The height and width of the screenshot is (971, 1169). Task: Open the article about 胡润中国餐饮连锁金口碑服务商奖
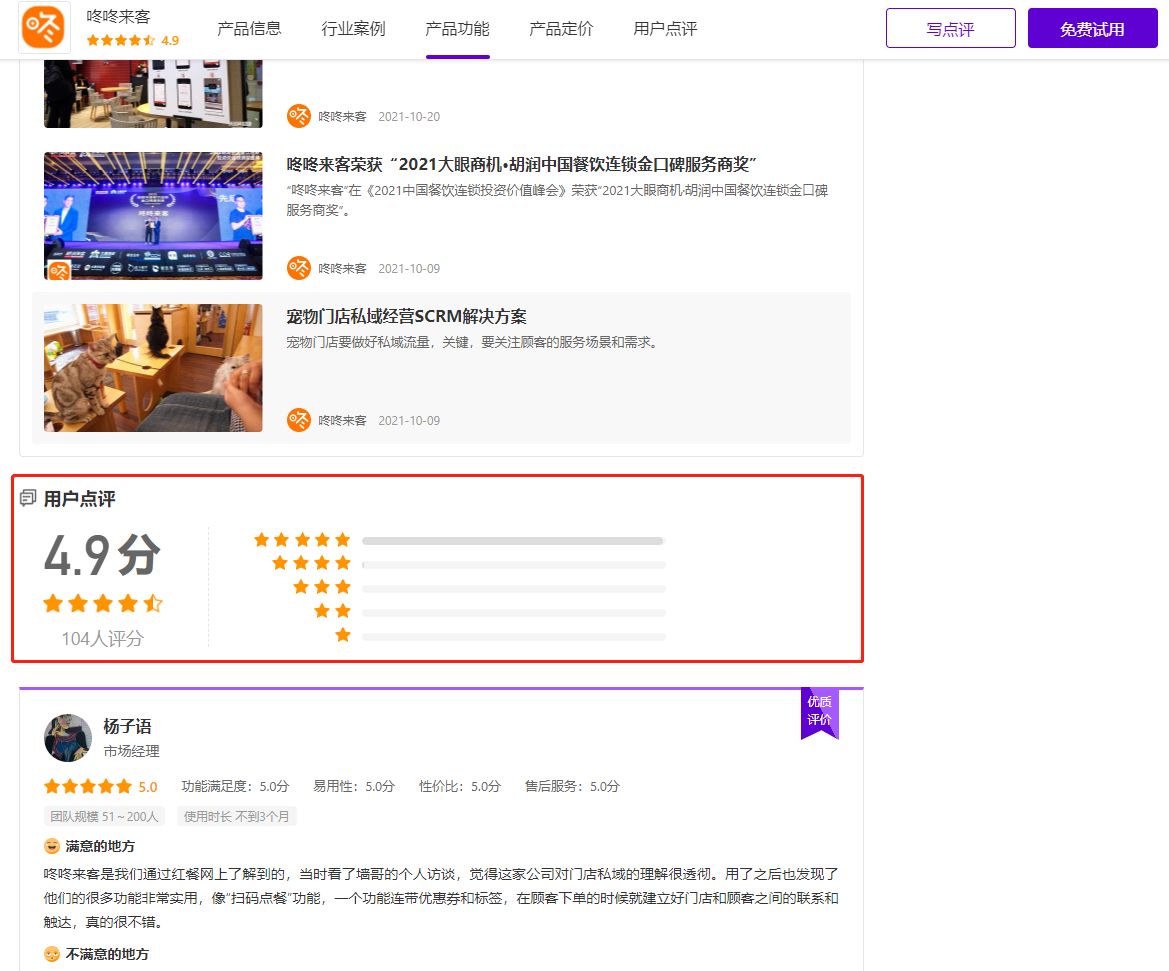[x=522, y=165]
